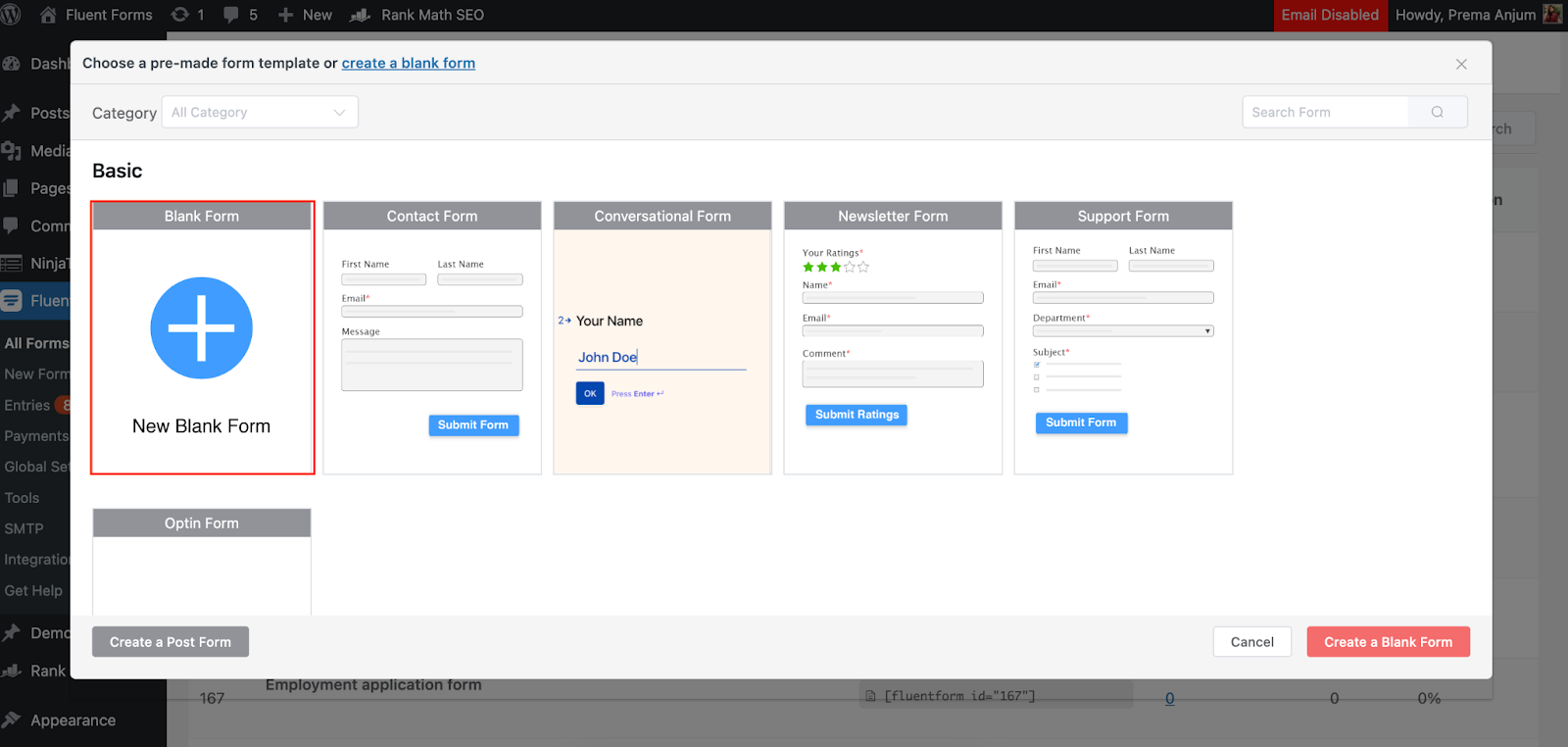Select the Blank Form template card
The height and width of the screenshot is (747, 1568).
[x=202, y=338]
